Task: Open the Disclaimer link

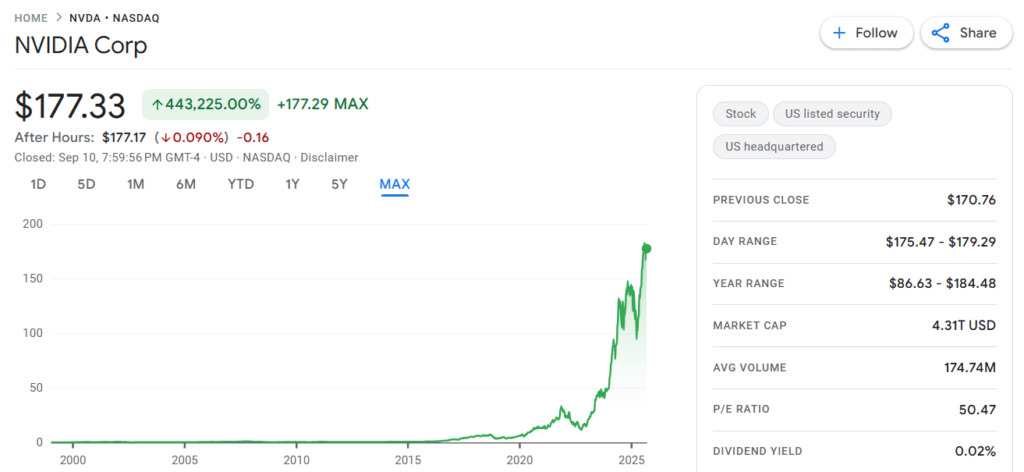Action: (329, 157)
